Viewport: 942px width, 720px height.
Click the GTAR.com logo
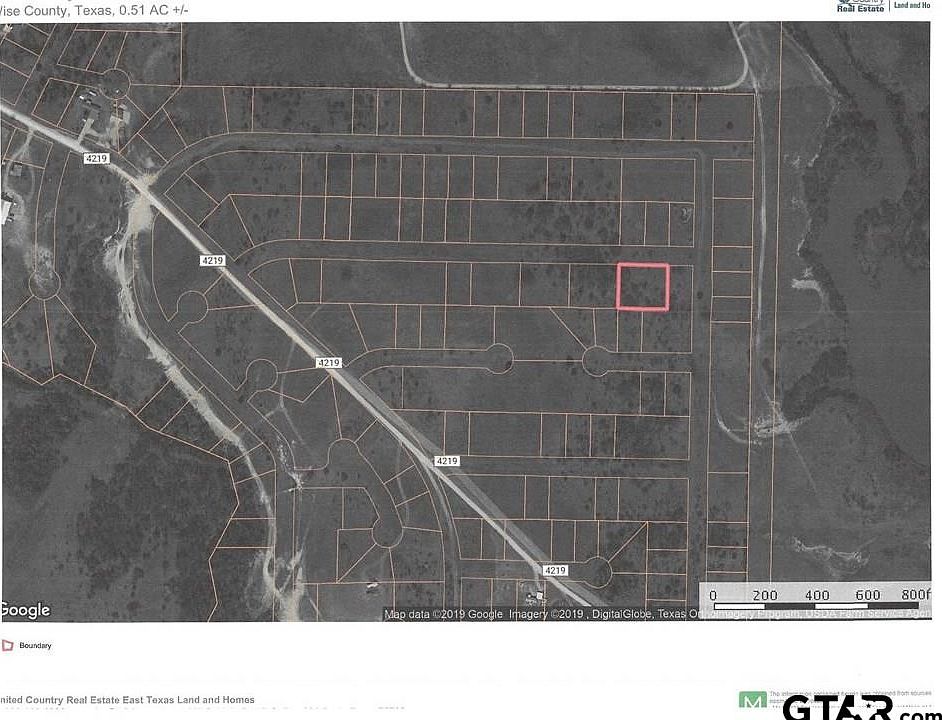861,707
